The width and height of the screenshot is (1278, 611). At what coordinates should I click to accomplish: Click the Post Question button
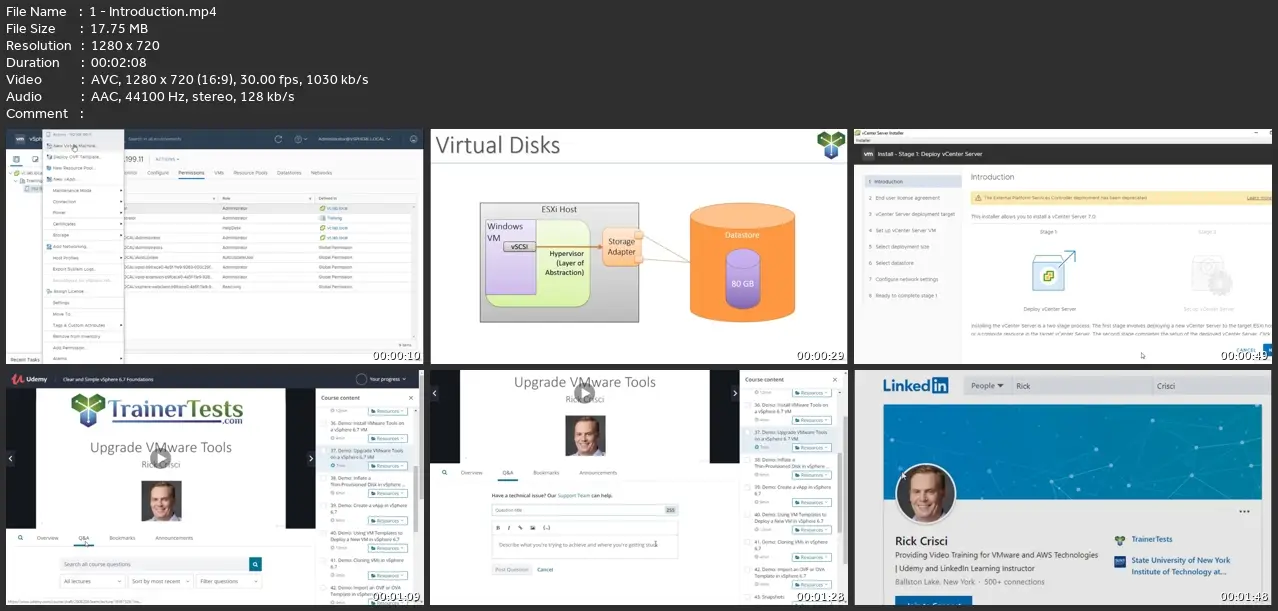pos(511,569)
